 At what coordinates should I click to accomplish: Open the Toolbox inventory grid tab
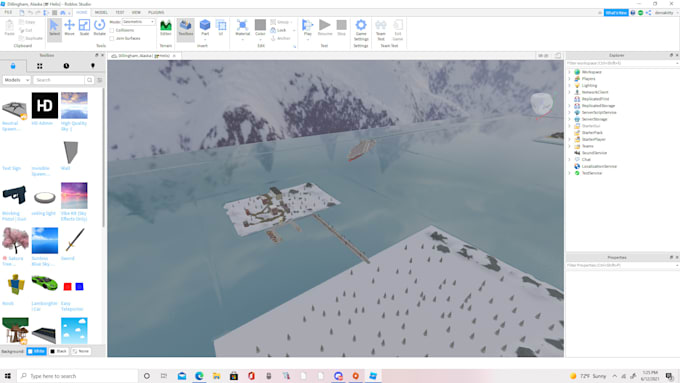pos(39,66)
